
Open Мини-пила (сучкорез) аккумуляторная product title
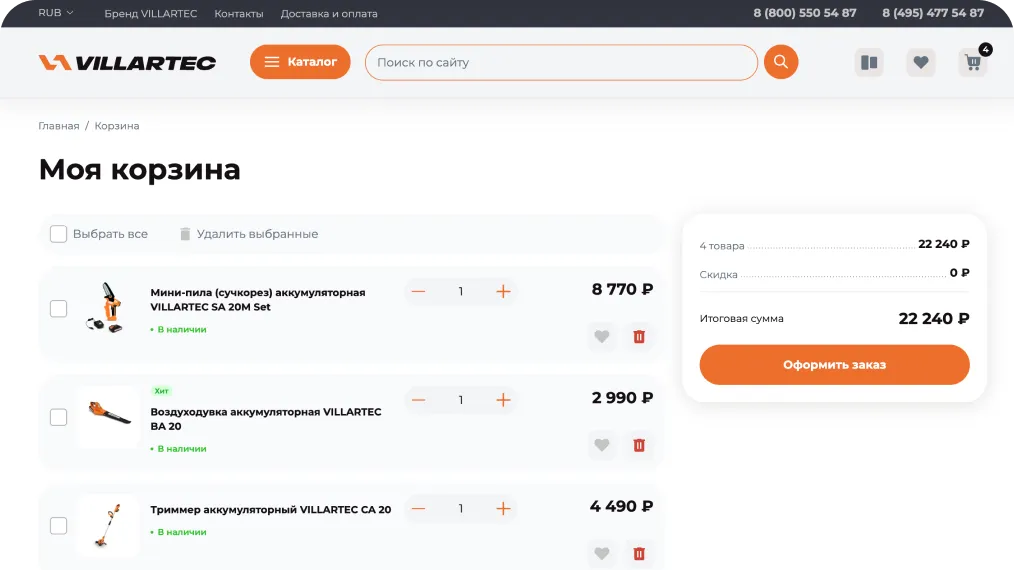(258, 300)
